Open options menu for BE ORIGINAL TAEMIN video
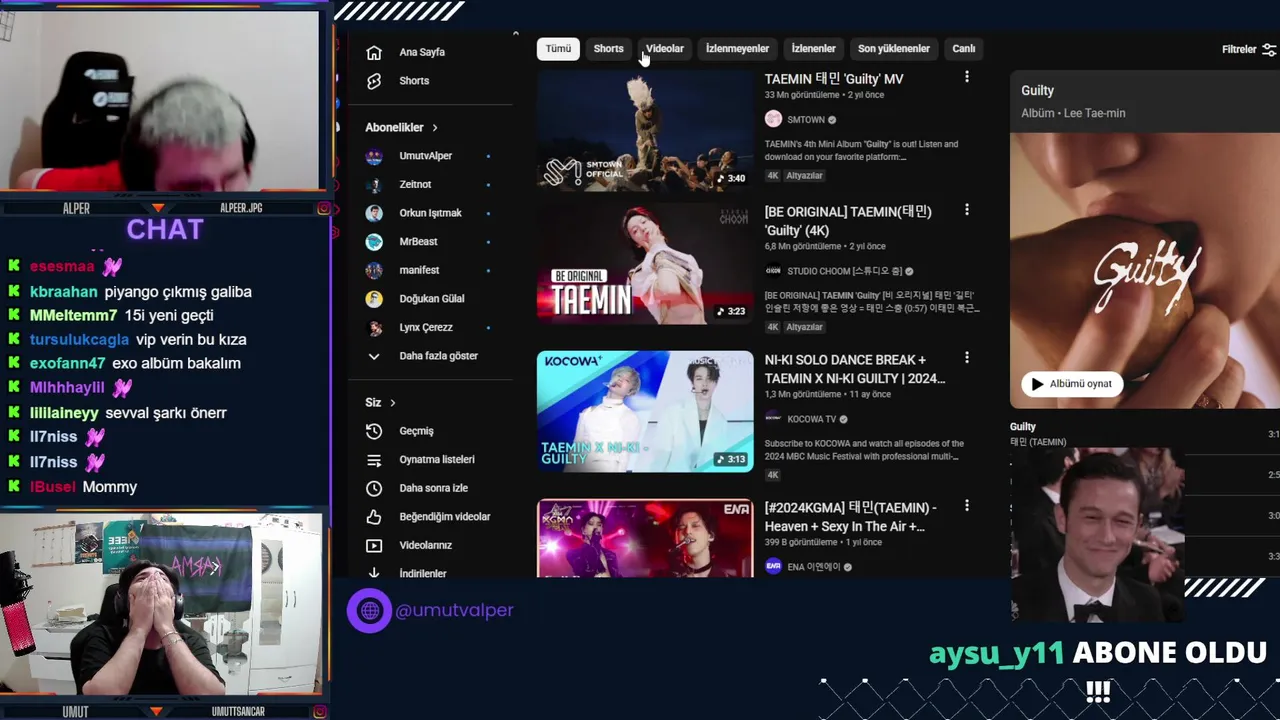 pos(966,210)
